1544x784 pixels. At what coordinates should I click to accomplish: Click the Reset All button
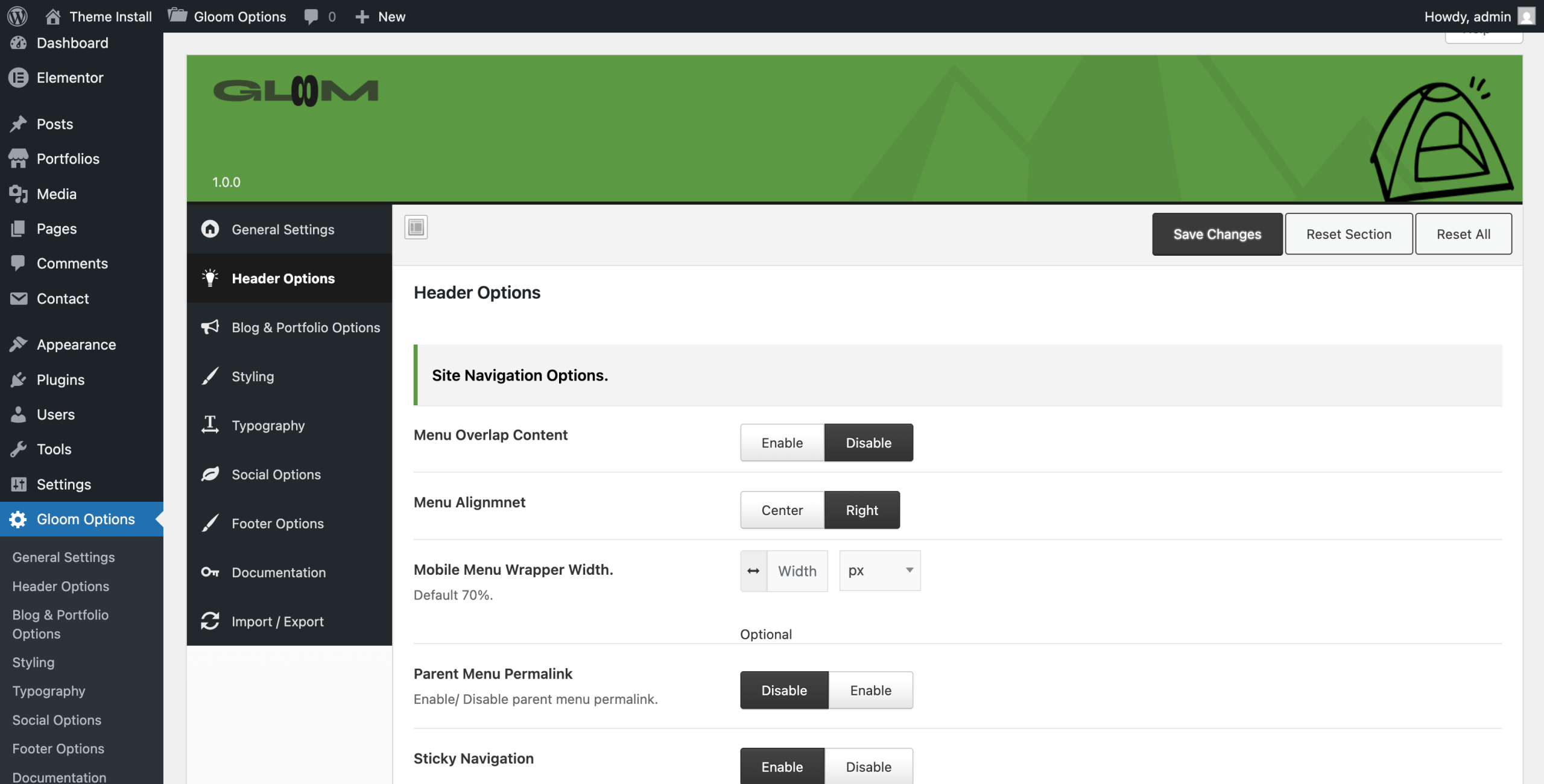pyautogui.click(x=1463, y=234)
